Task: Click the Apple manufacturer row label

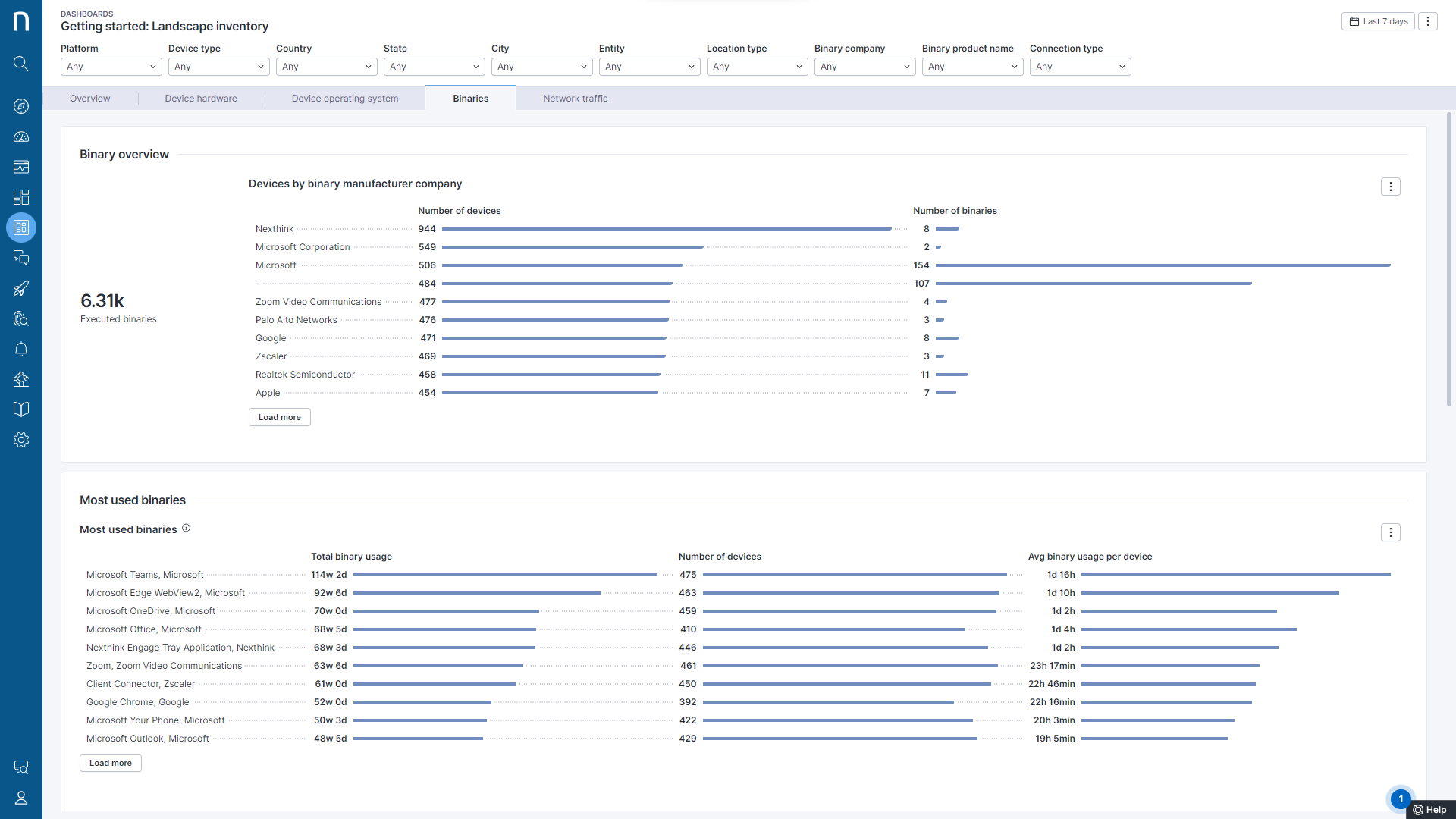Action: (x=268, y=393)
